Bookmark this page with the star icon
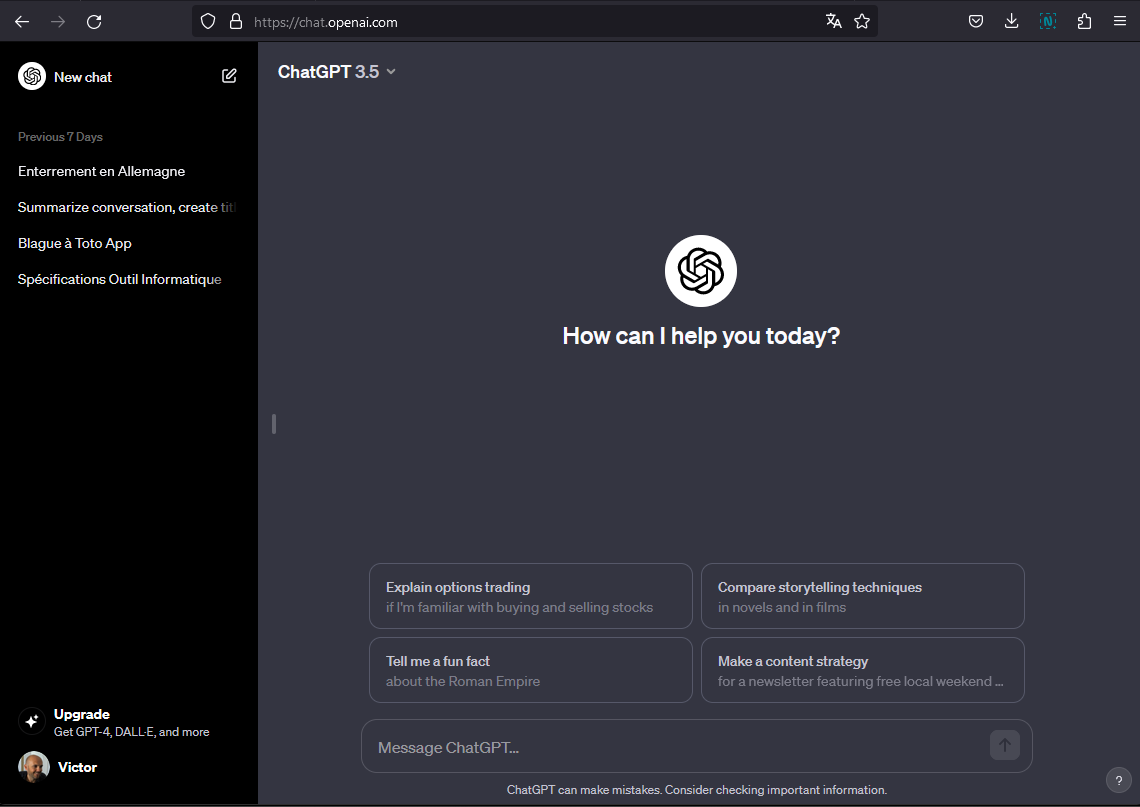Image resolution: width=1140 pixels, height=807 pixels. point(862,22)
